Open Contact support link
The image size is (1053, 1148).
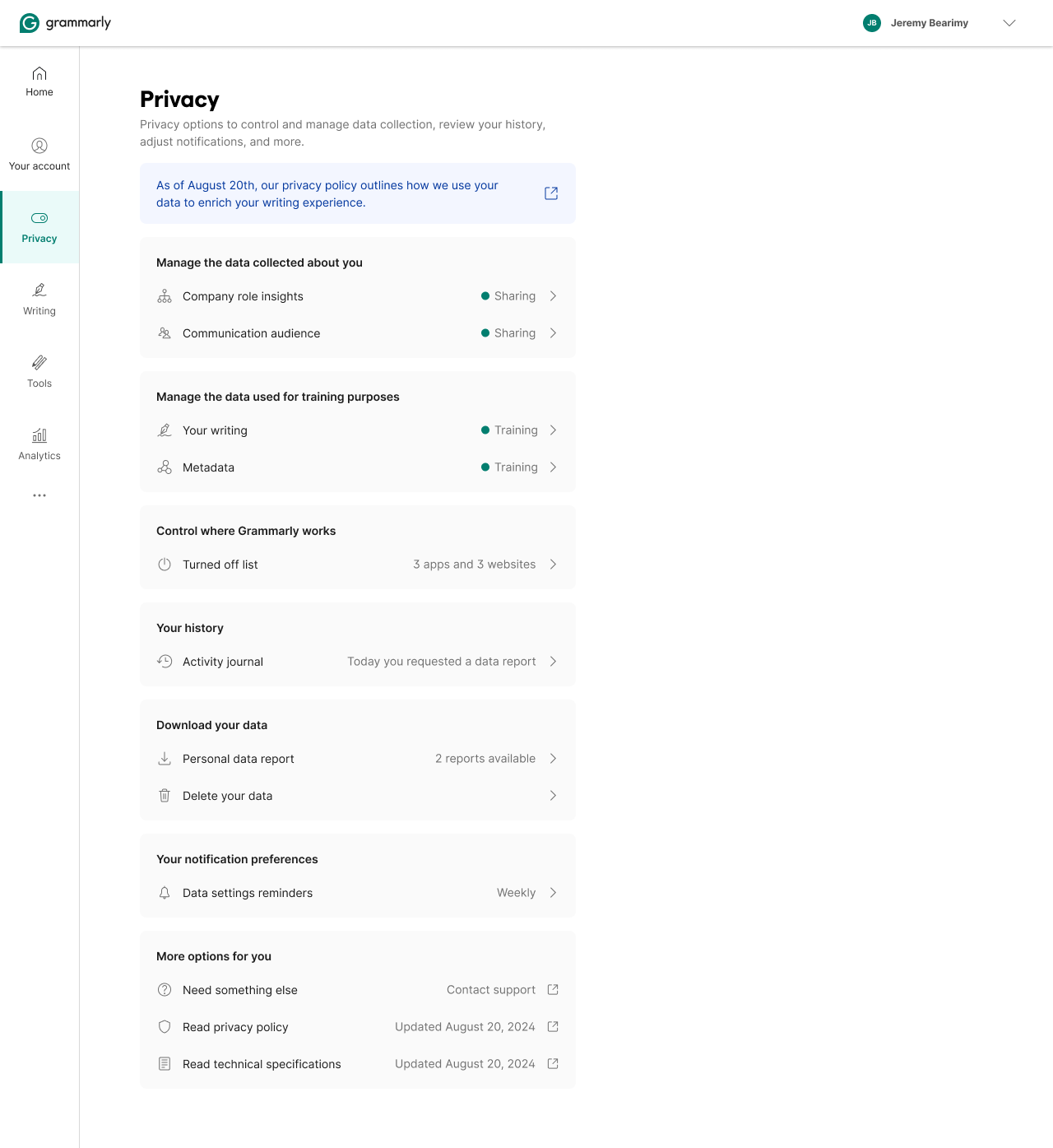tap(491, 990)
